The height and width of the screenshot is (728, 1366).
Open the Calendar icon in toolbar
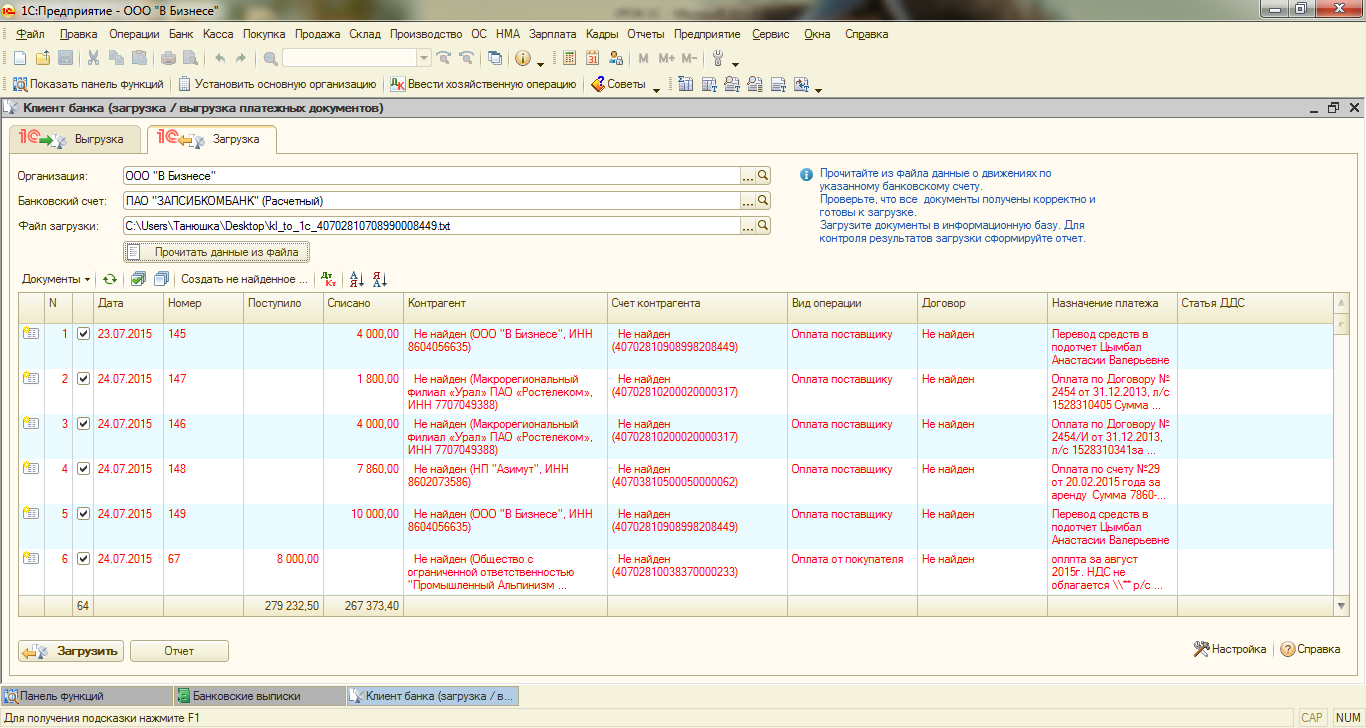pyautogui.click(x=593, y=59)
